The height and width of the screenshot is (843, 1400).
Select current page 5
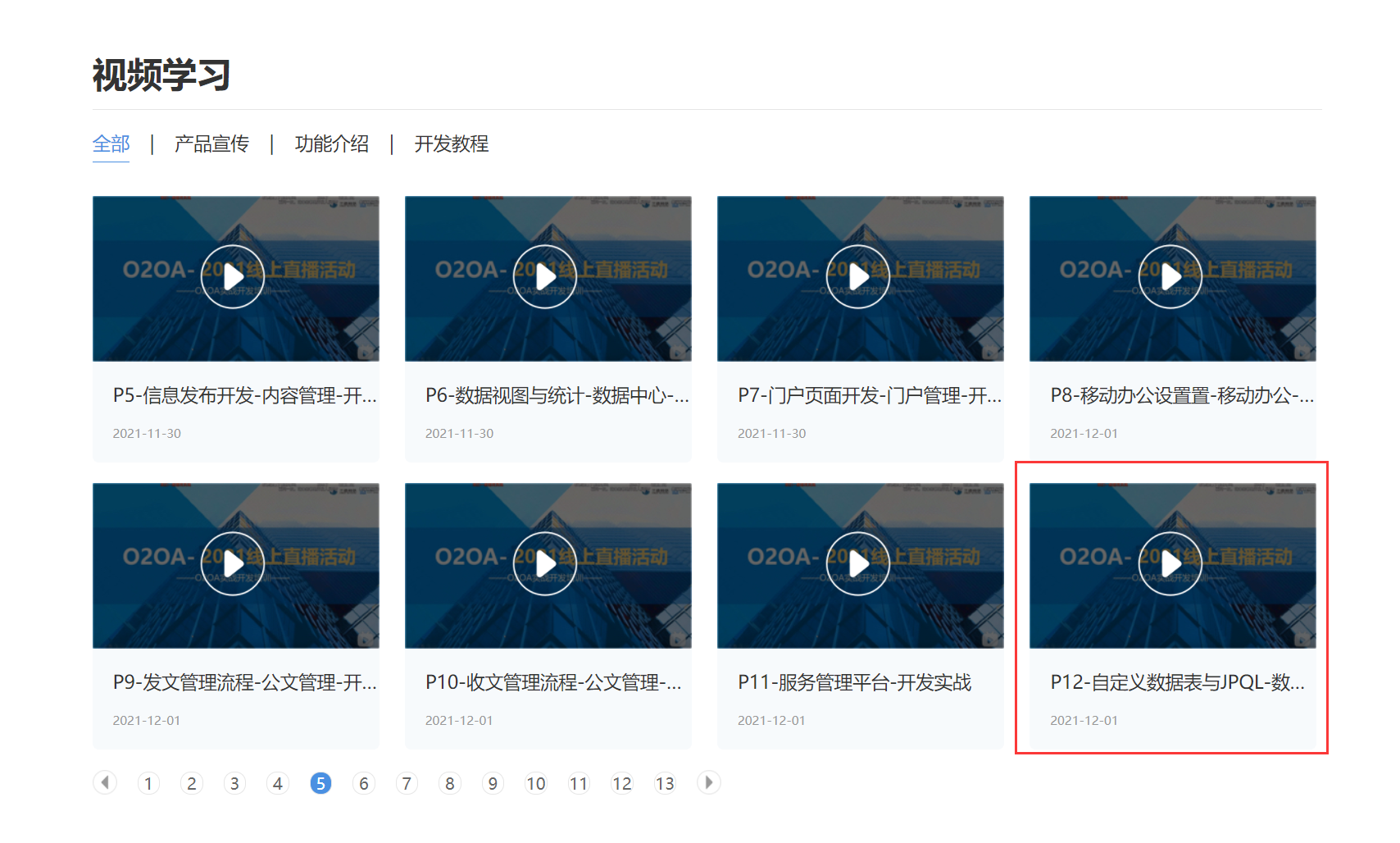pyautogui.click(x=320, y=783)
